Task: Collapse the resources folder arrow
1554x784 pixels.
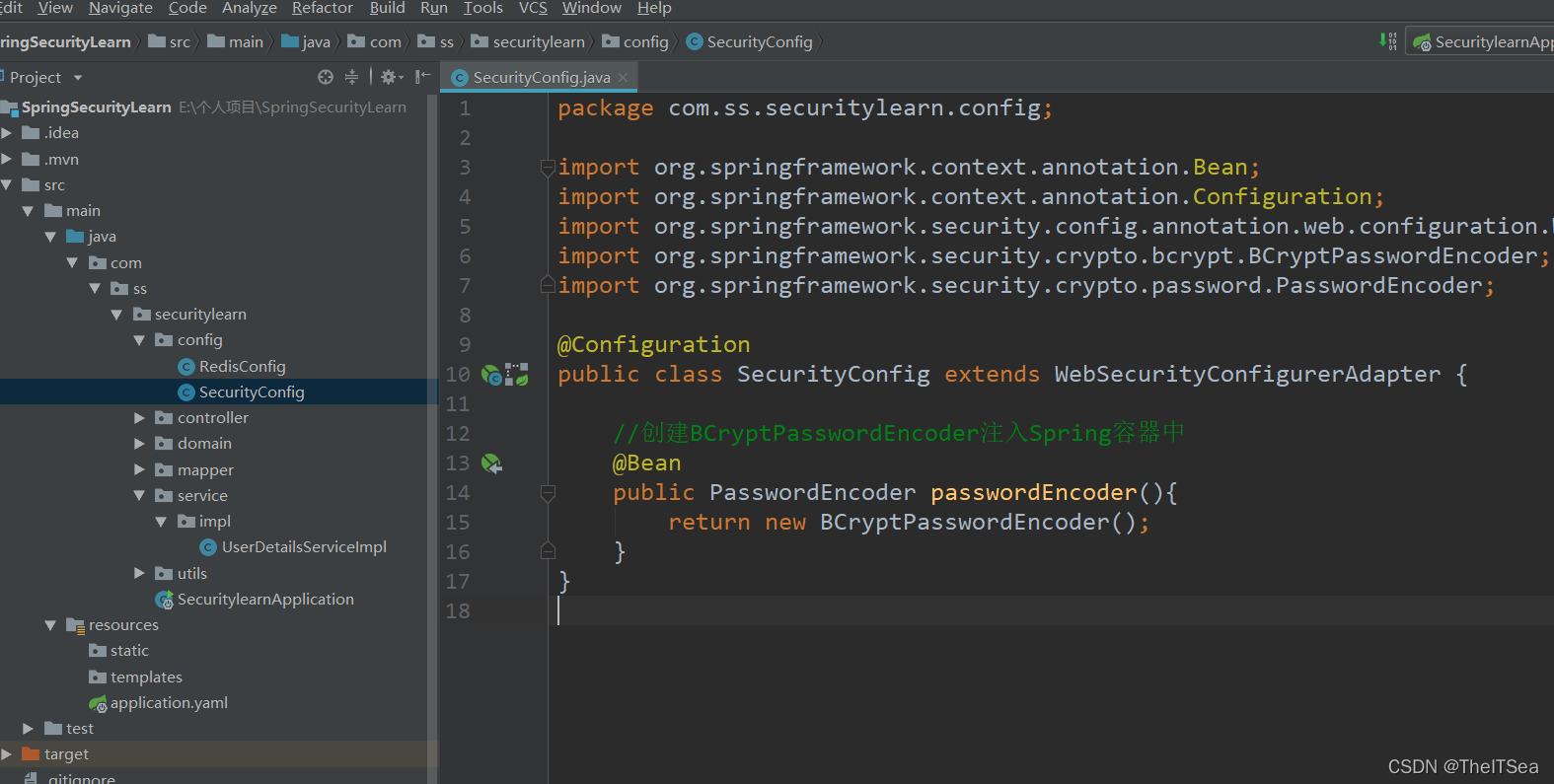Action: coord(50,625)
